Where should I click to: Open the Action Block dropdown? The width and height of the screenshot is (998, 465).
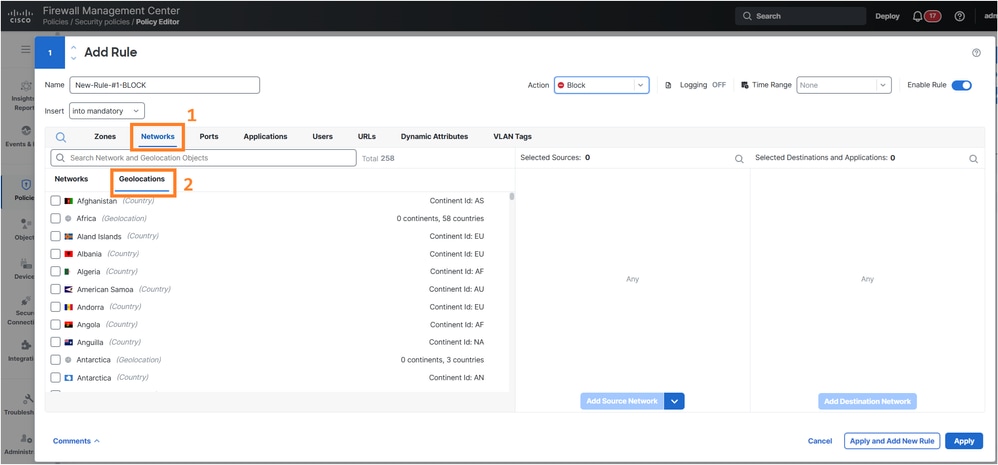point(601,85)
